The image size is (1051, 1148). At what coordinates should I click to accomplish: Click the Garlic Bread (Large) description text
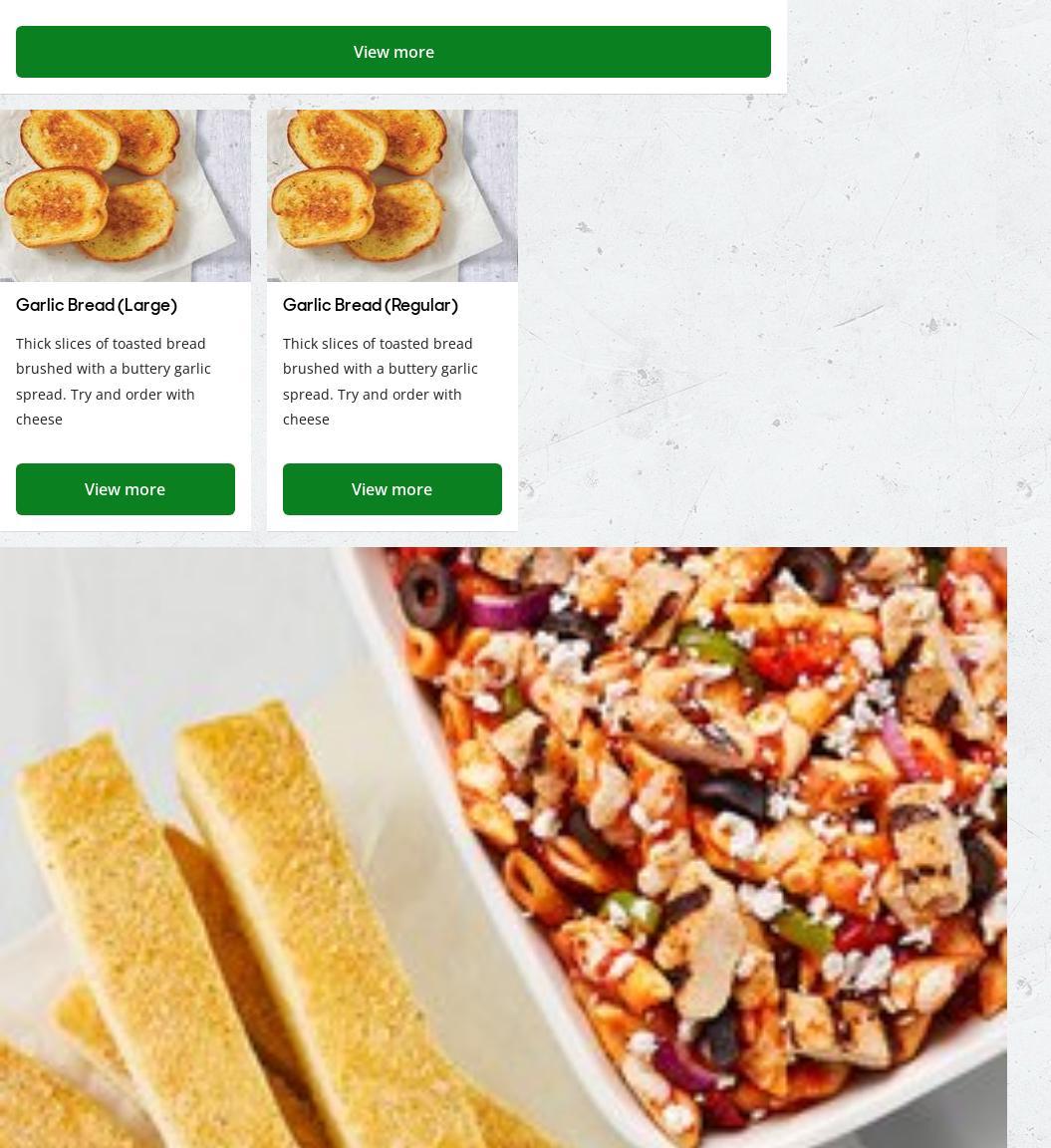[114, 381]
